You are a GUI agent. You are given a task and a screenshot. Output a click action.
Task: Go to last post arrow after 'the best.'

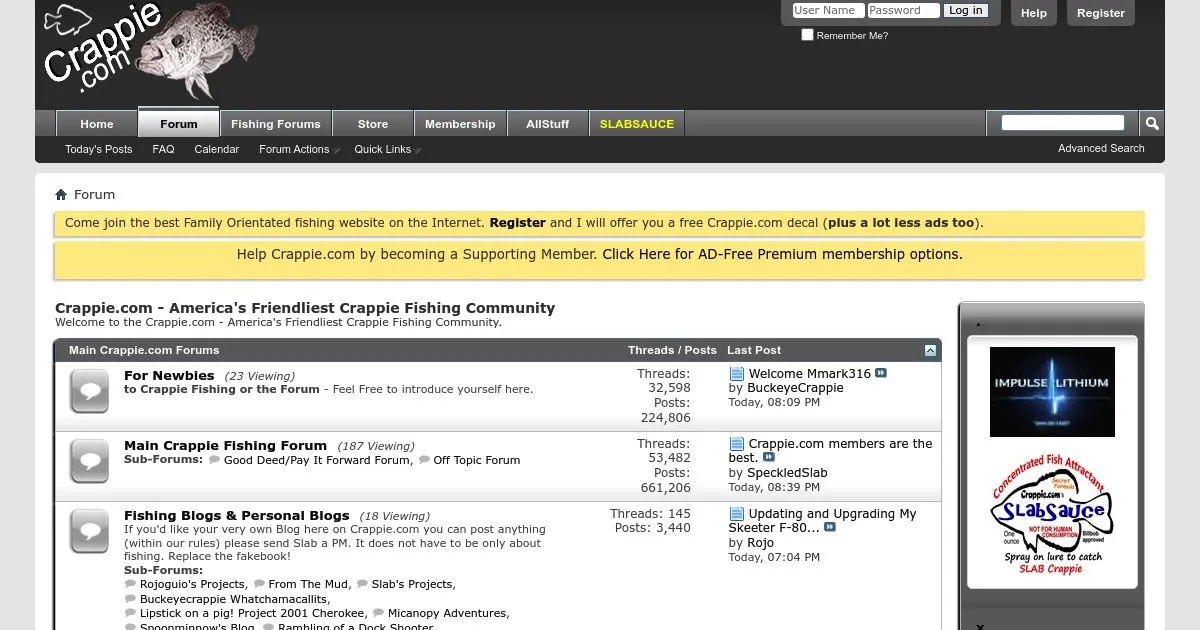769,458
